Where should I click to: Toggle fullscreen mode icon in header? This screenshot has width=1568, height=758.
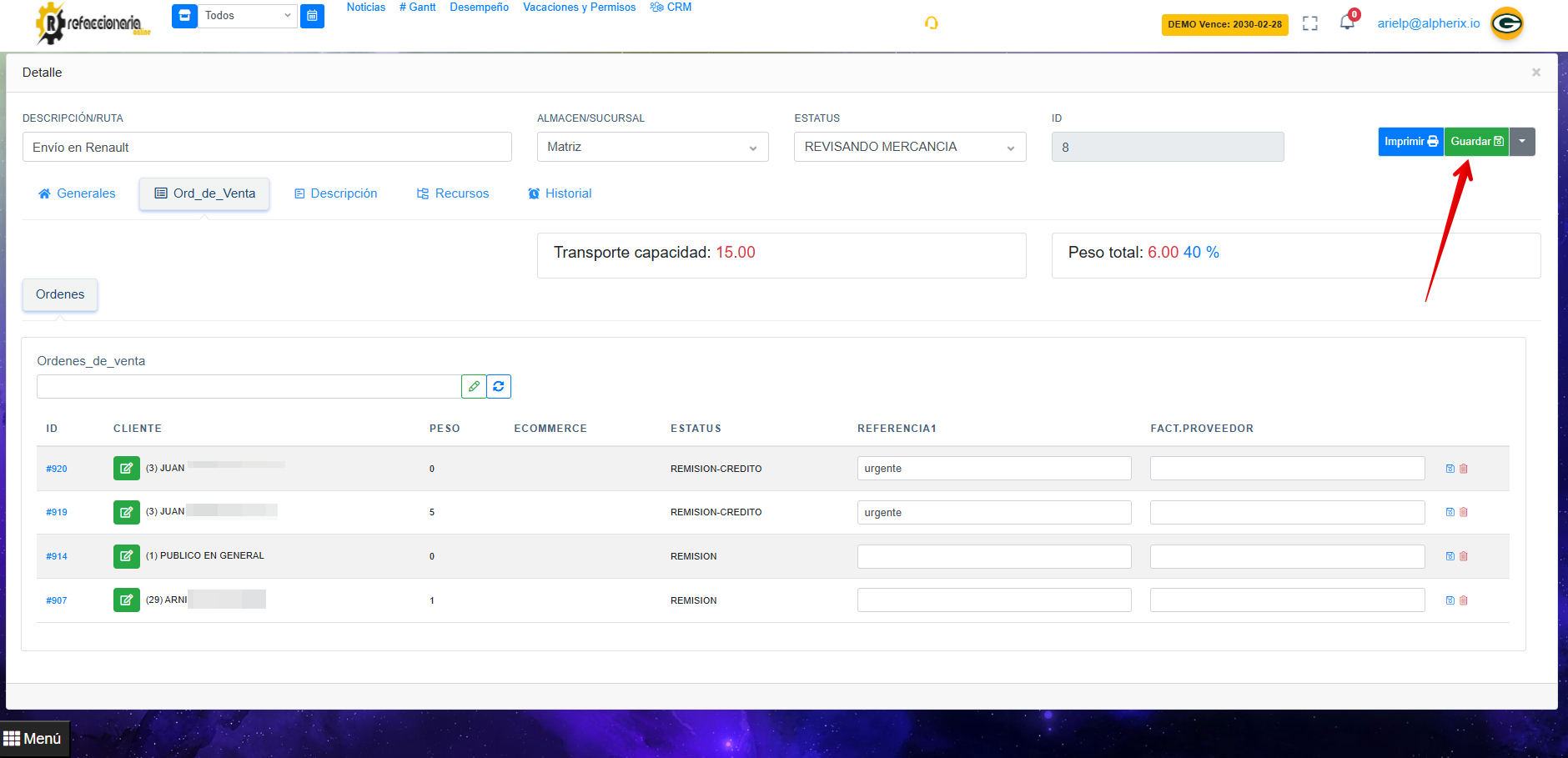coord(1310,23)
